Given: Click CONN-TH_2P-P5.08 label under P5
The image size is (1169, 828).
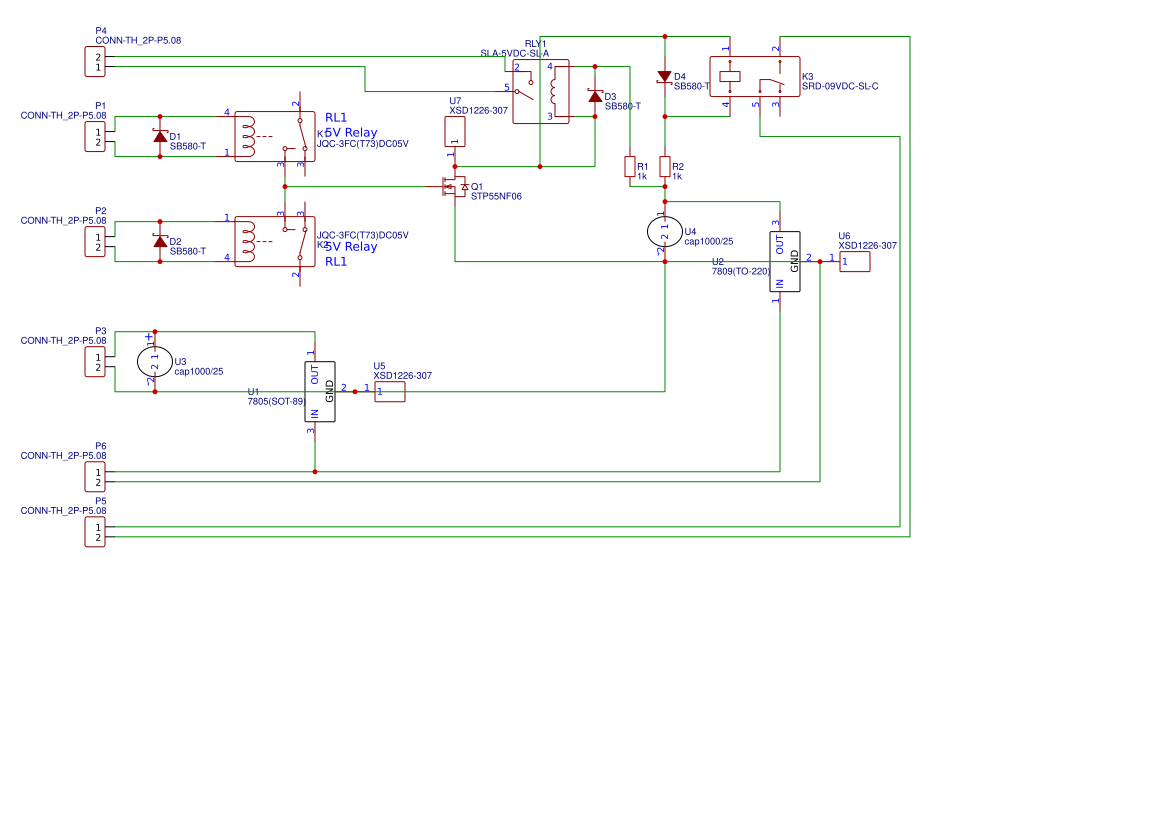Looking at the screenshot, I should 63,511.
